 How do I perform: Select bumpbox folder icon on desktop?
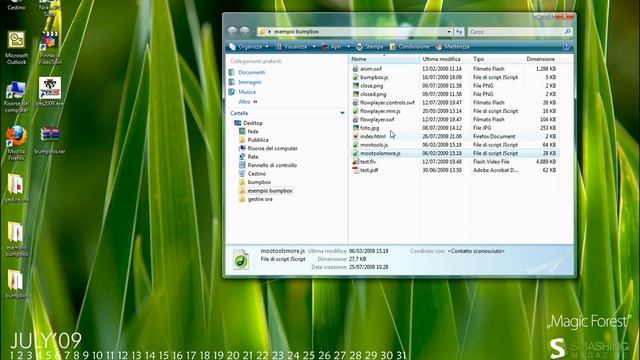point(16,284)
